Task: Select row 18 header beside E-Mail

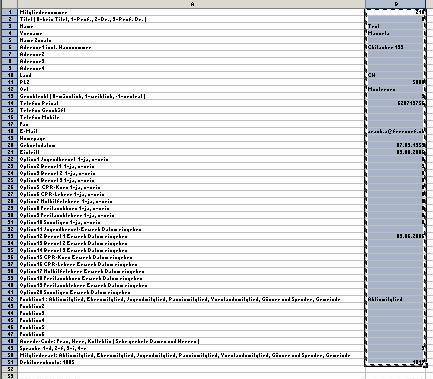Action: click(9, 131)
